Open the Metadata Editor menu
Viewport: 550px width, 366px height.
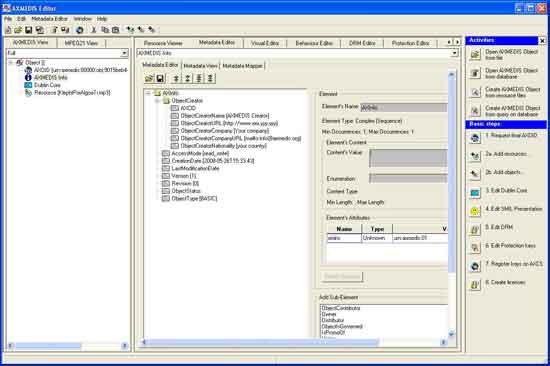click(49, 19)
